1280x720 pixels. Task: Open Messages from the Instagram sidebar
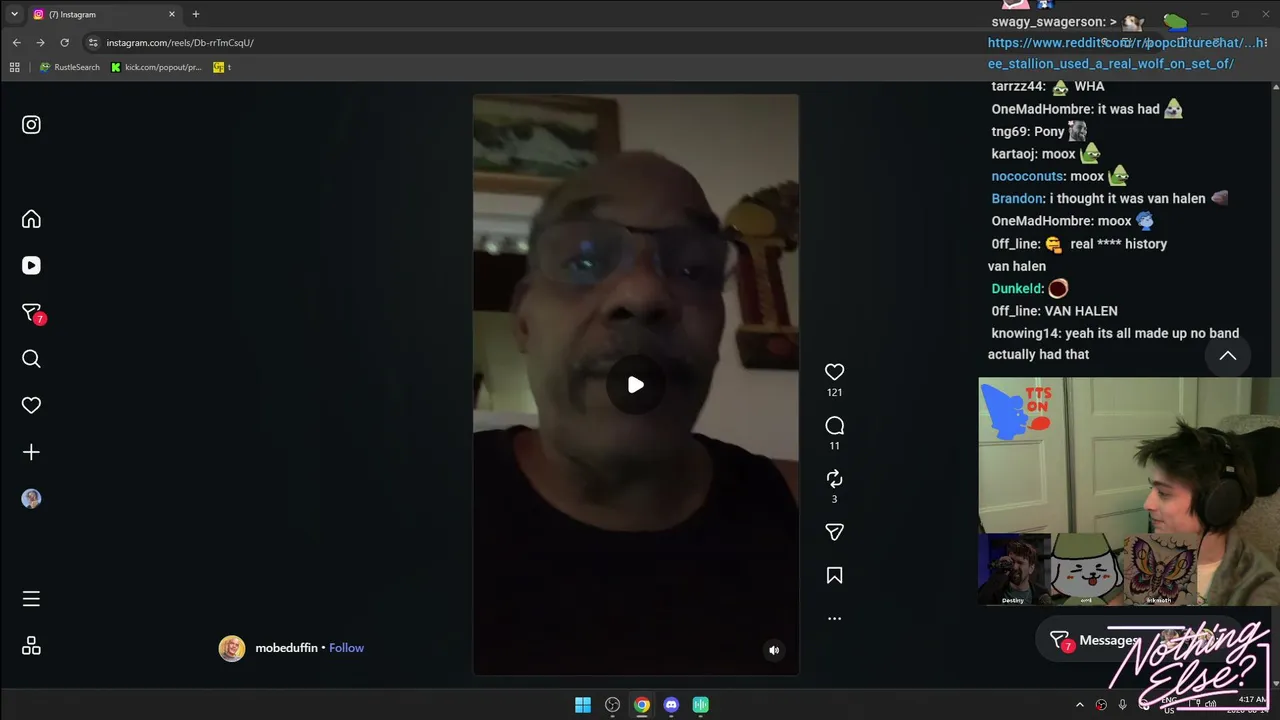pyautogui.click(x=31, y=313)
